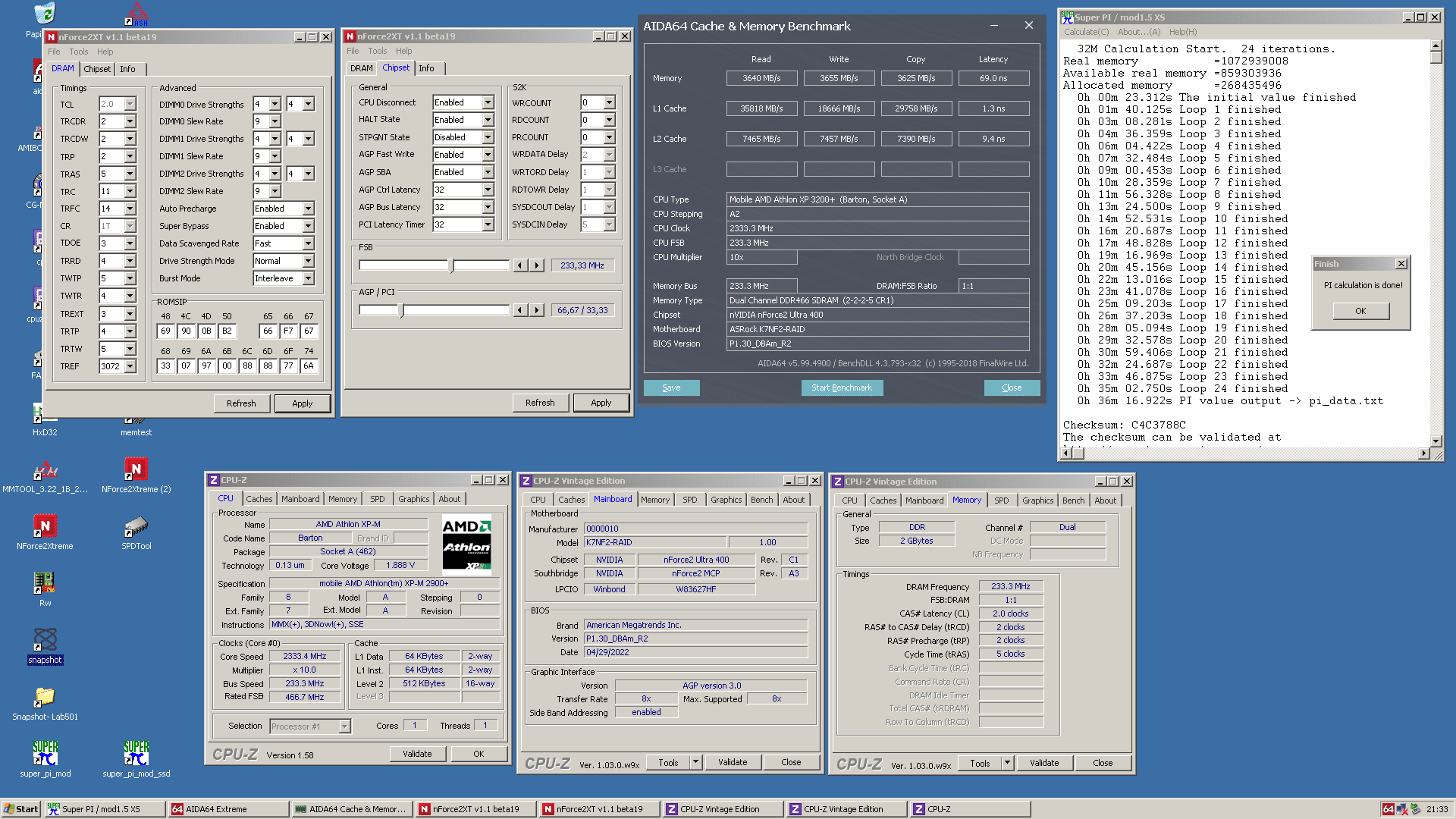The height and width of the screenshot is (819, 1456).
Task: Select the snapshot desktop icon
Action: click(x=45, y=646)
